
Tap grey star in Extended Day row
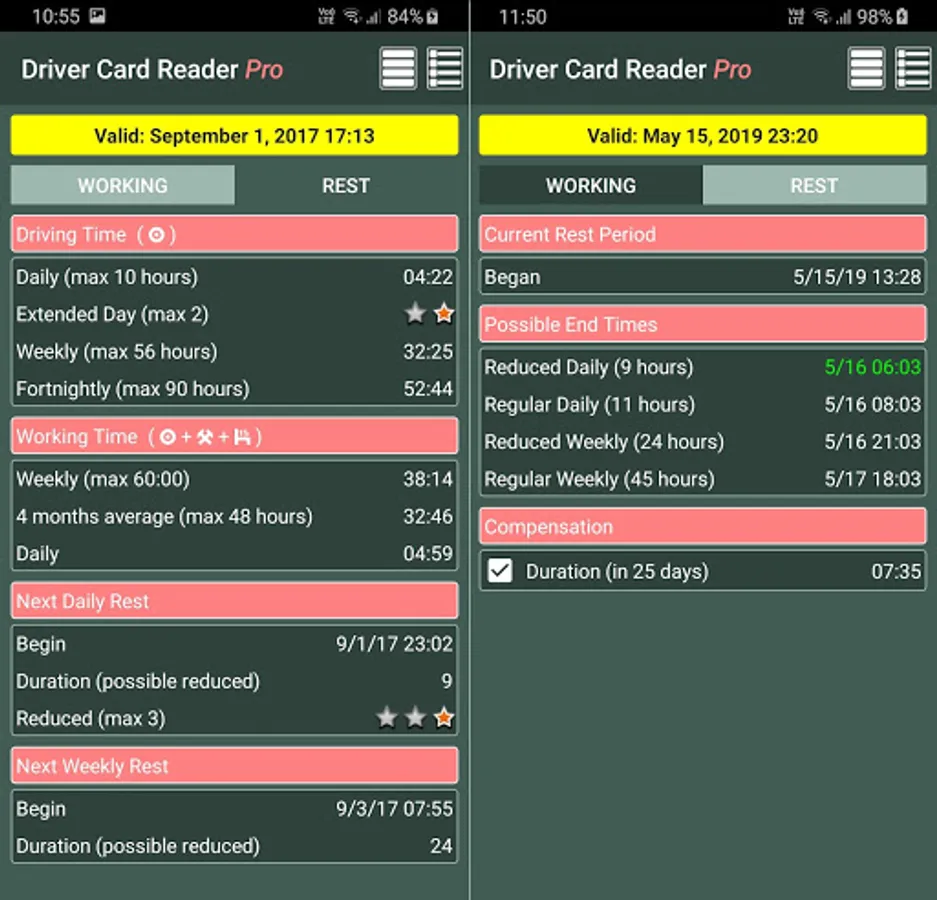pyautogui.click(x=415, y=313)
